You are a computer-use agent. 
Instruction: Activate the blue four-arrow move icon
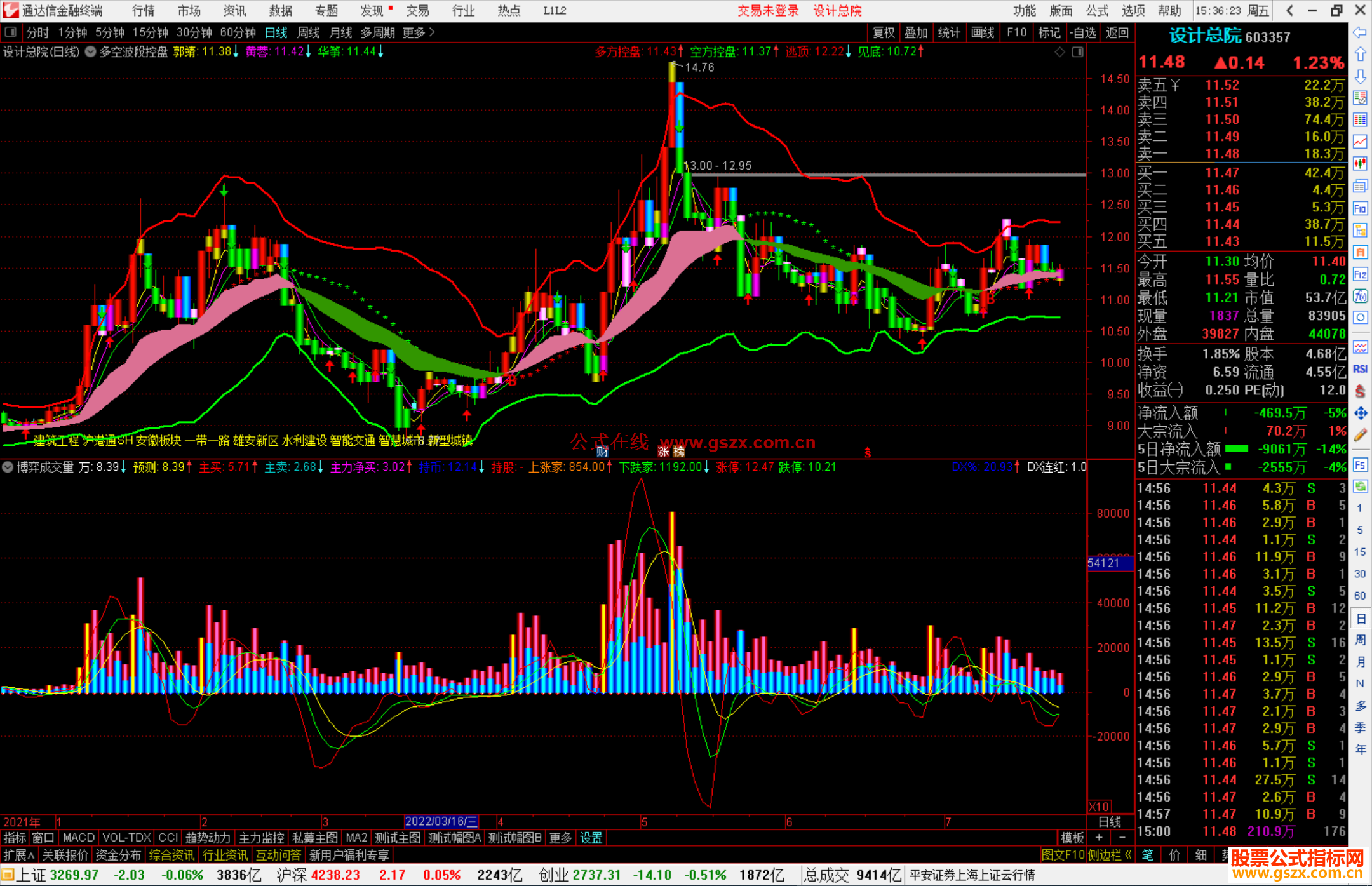click(1360, 413)
